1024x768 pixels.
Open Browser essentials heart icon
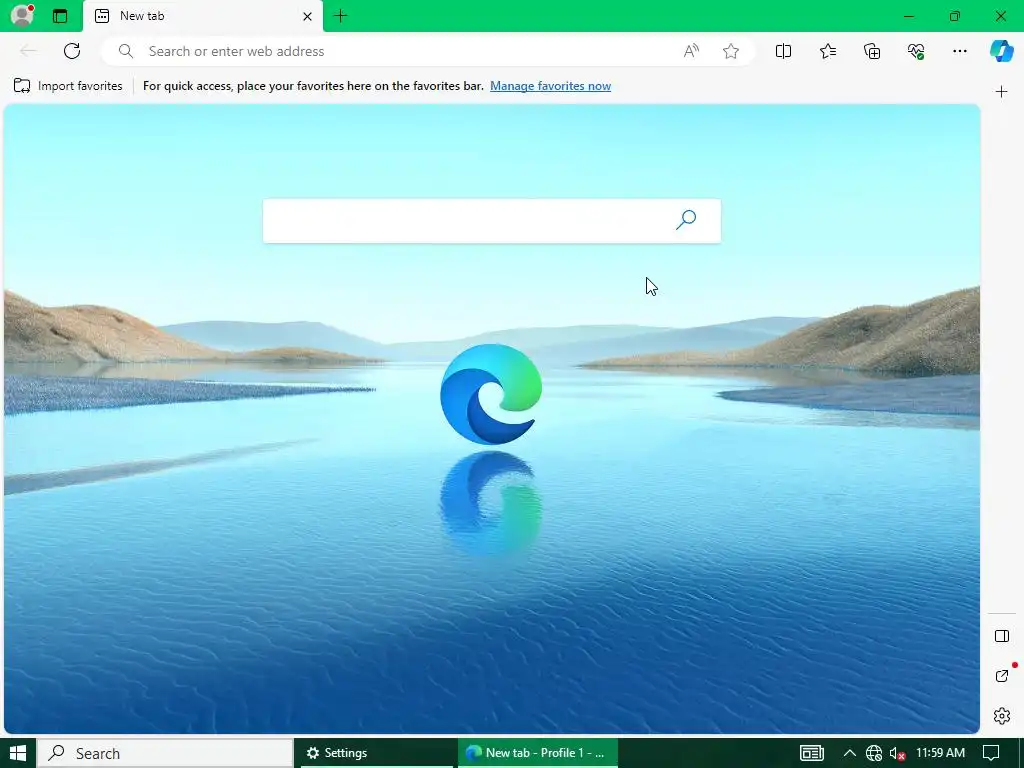[x=916, y=51]
